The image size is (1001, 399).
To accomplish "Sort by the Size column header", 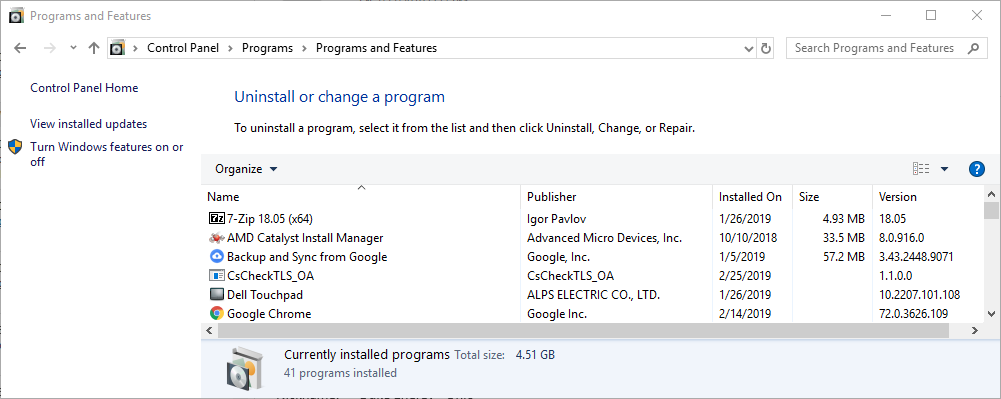I will 832,197.
